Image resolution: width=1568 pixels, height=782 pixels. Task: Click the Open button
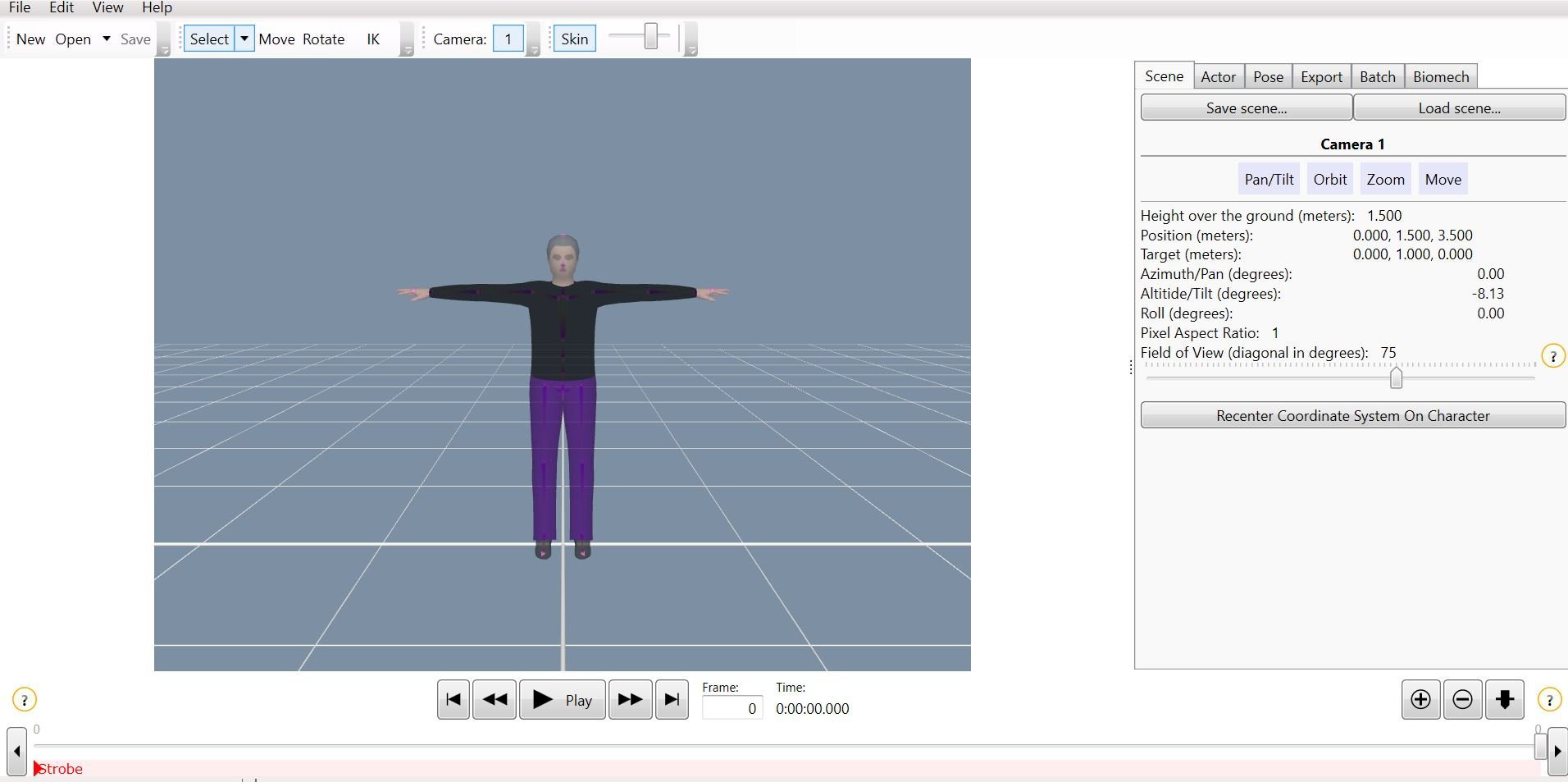point(73,39)
